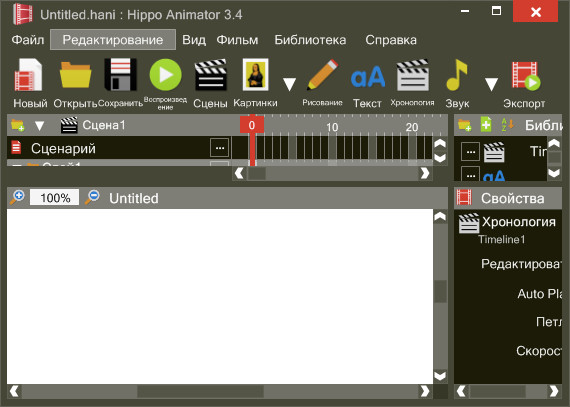Click the green add item library icon

486,124
